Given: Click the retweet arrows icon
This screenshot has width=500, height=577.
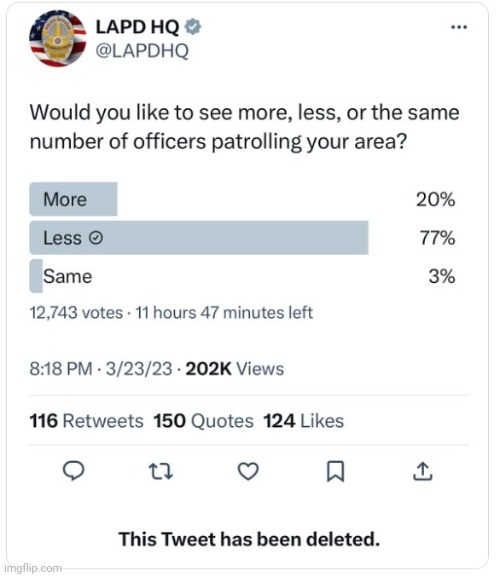Looking at the screenshot, I should (160, 471).
